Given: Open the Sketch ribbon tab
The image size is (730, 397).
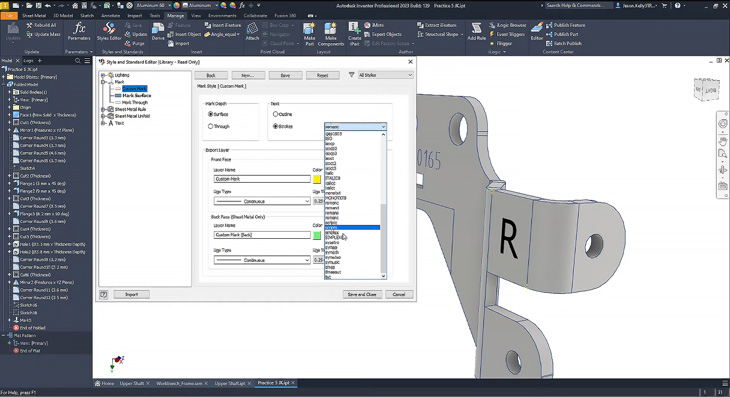Looking at the screenshot, I should [x=87, y=15].
